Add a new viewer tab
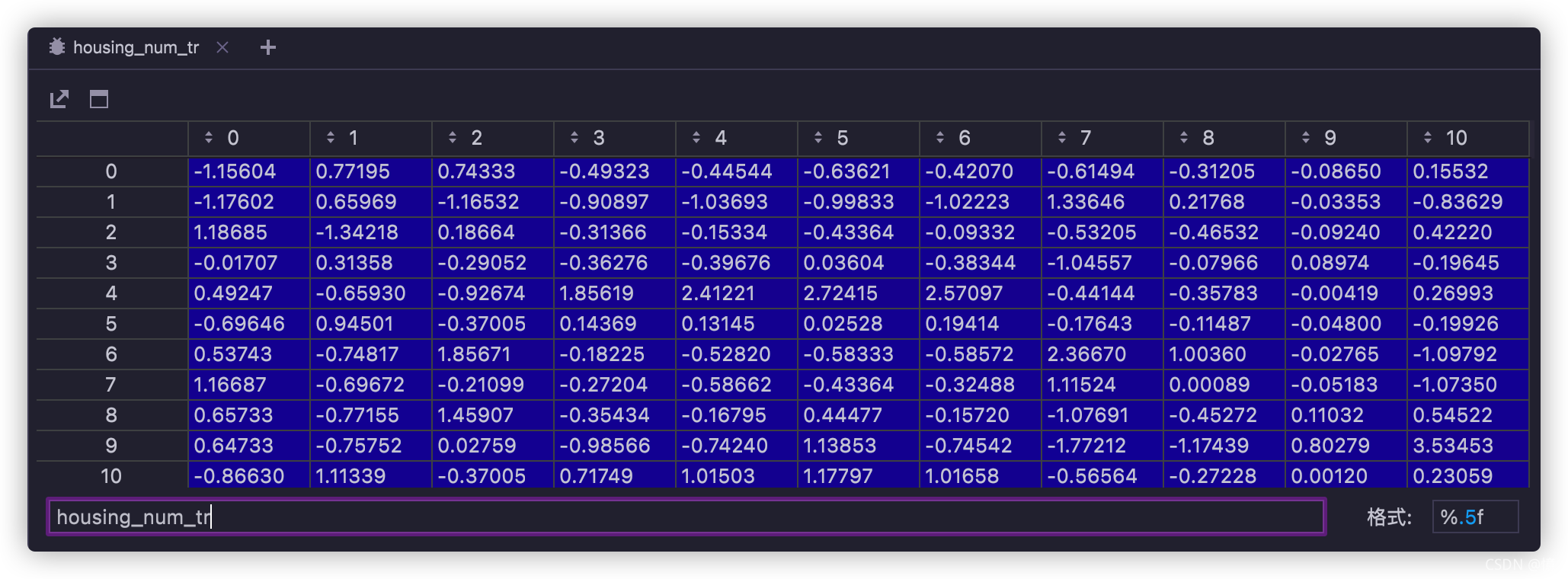This screenshot has height=579, width=1568. [x=267, y=47]
